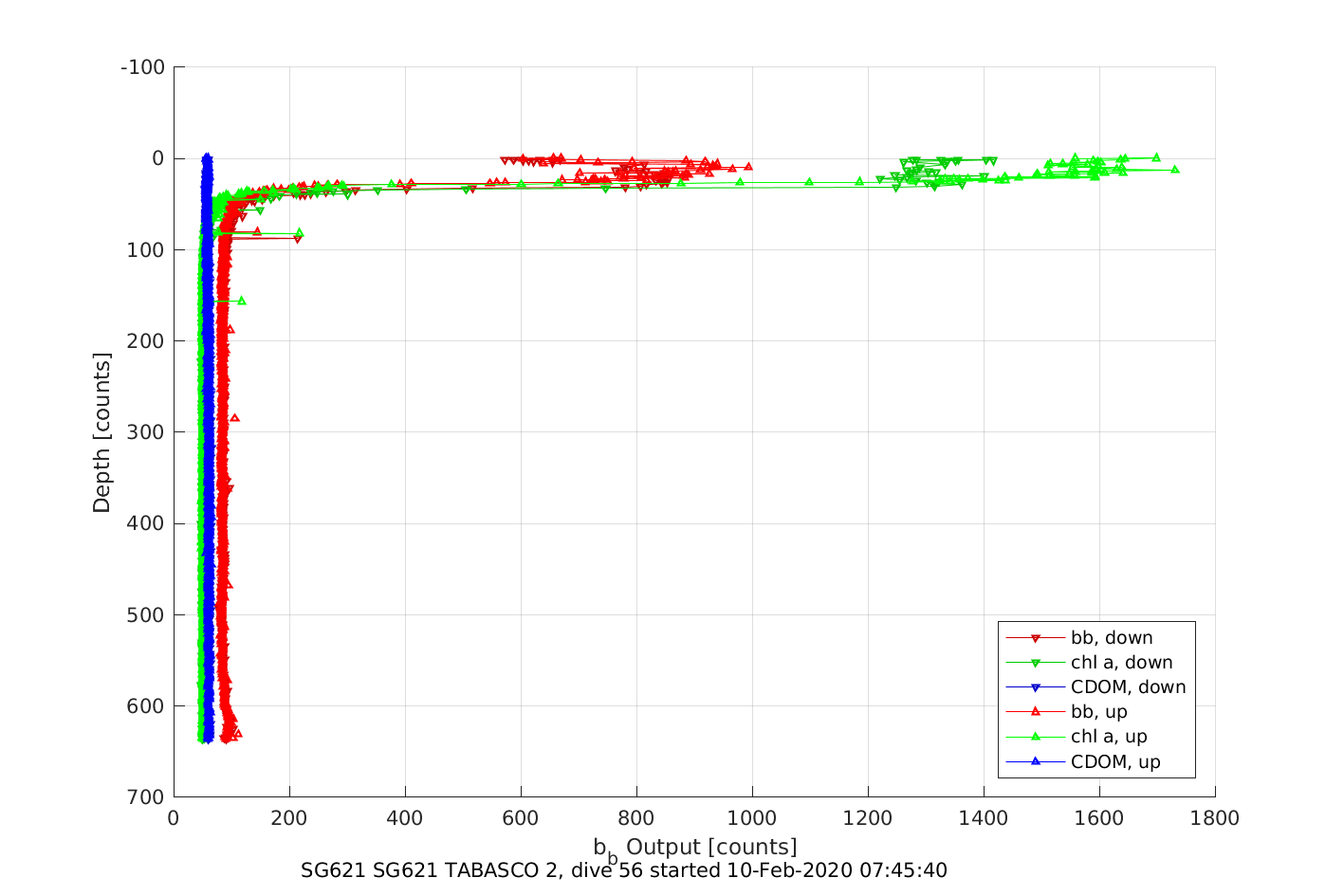Click the x-axis tick label 1800
1344x896 pixels.
point(1215,818)
